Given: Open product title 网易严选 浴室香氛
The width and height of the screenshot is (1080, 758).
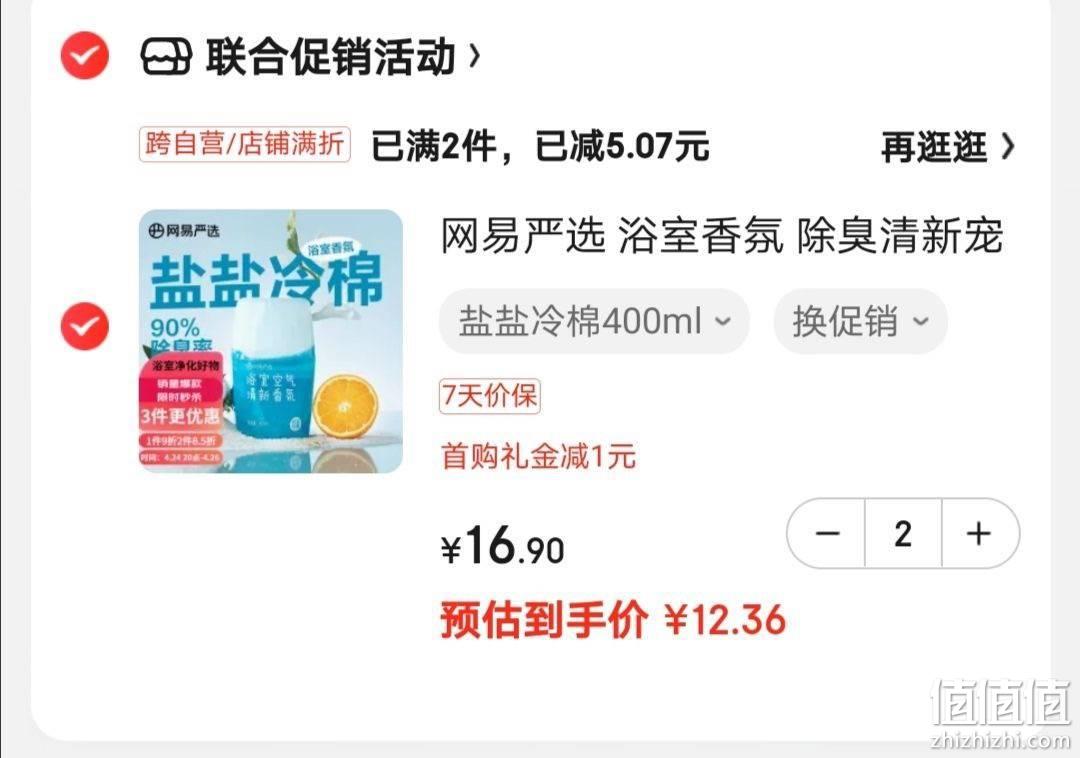Looking at the screenshot, I should coord(721,236).
